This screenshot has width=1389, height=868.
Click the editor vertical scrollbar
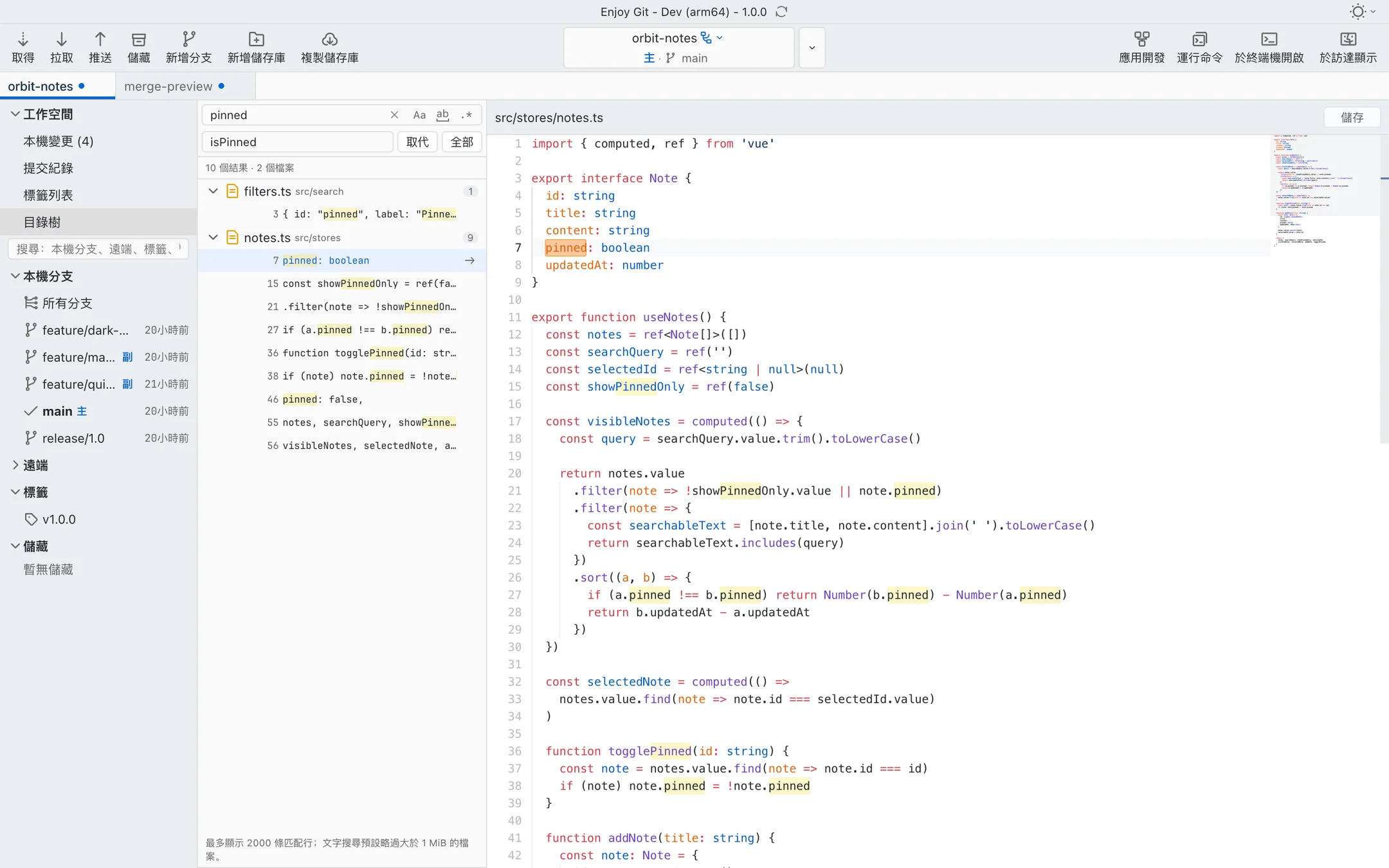tap(1384, 289)
